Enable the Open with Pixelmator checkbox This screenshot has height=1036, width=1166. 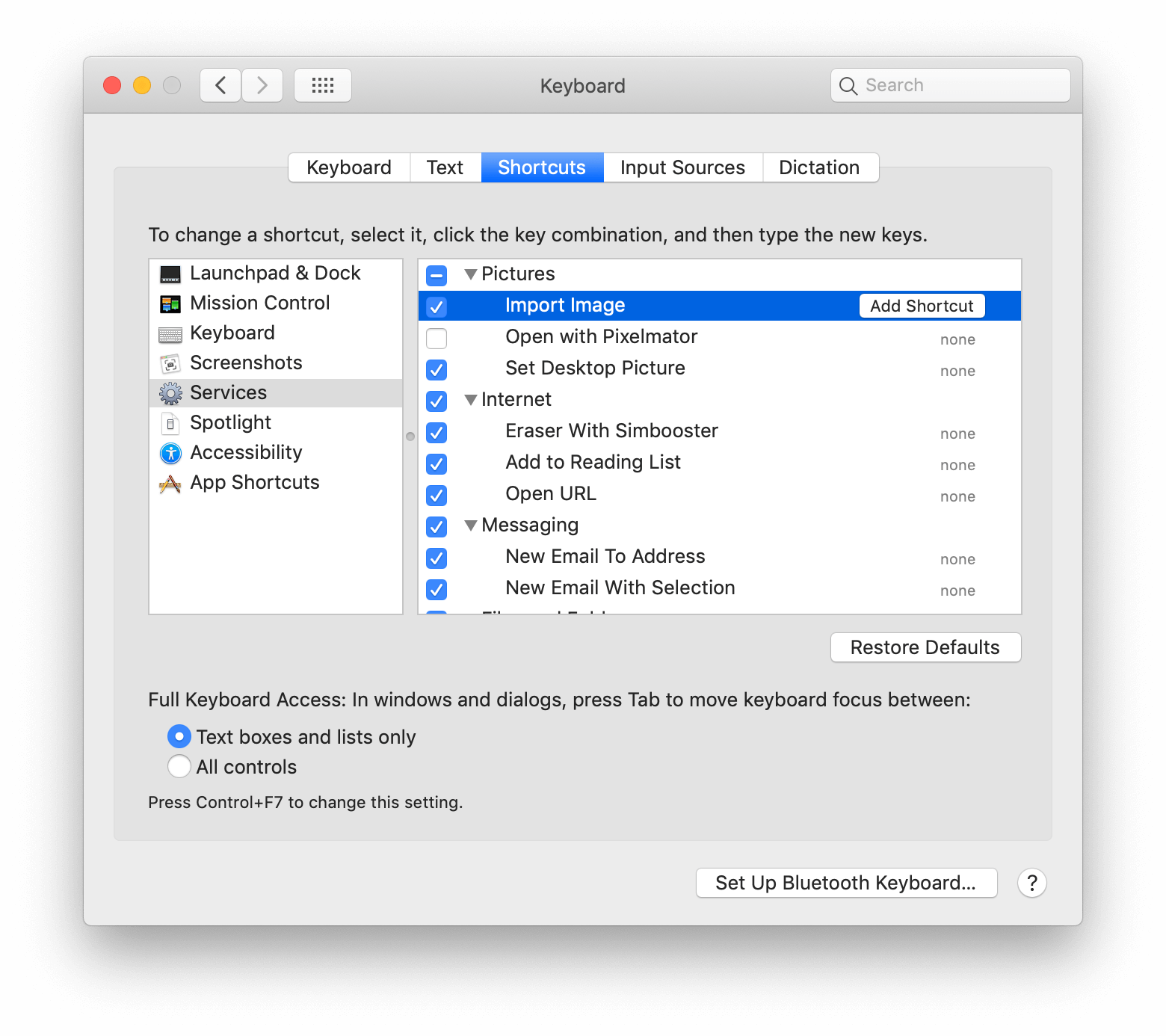click(x=437, y=338)
